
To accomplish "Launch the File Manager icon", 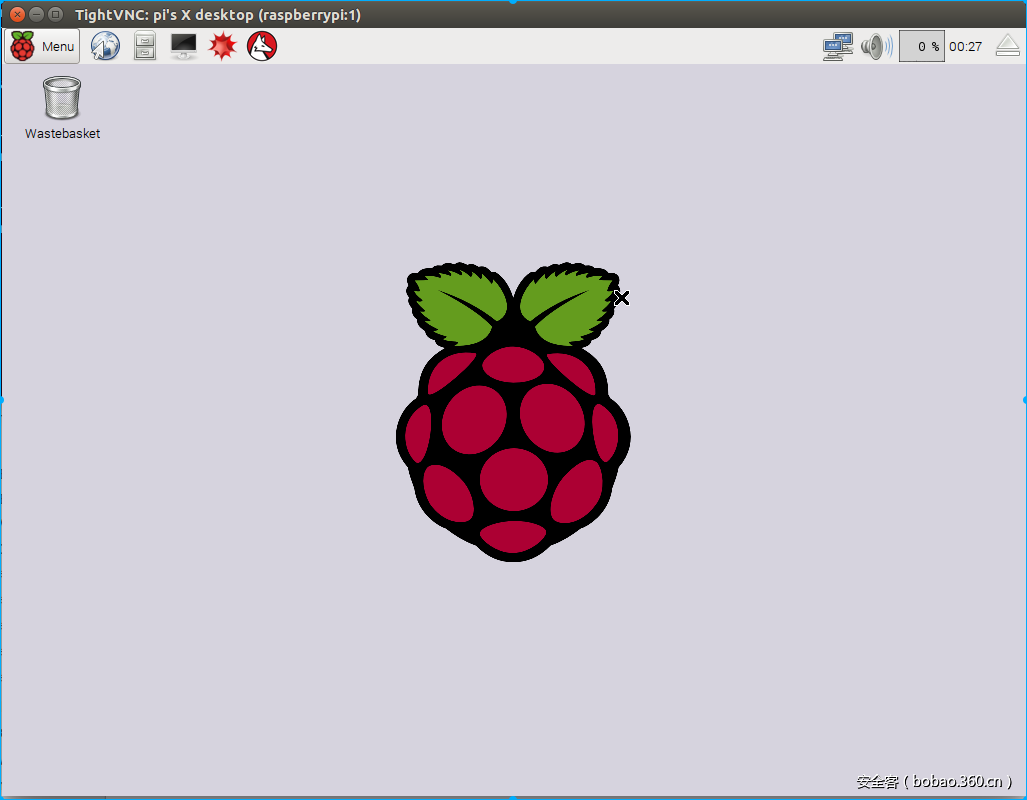I will (x=144, y=46).
